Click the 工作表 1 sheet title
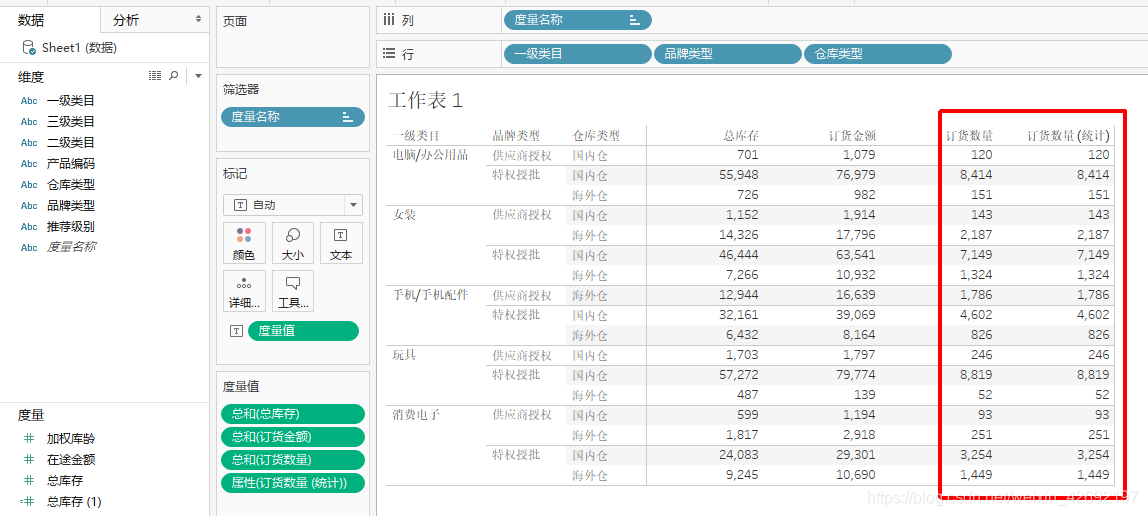The width and height of the screenshot is (1148, 516). (425, 100)
